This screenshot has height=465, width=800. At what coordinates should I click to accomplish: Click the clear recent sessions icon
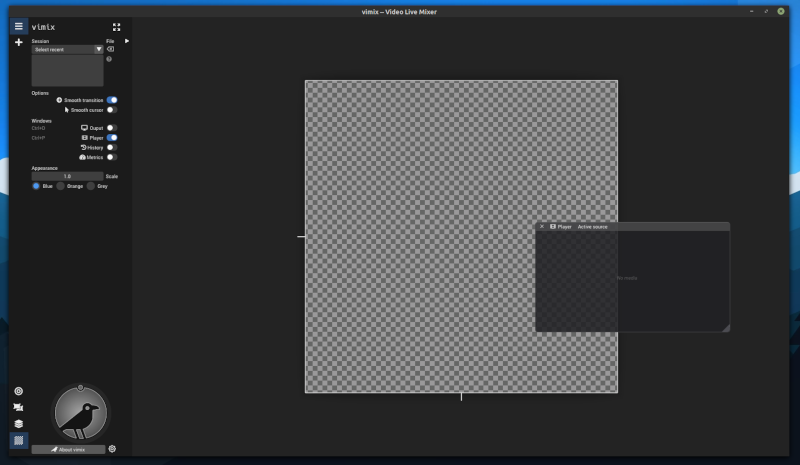[x=110, y=50]
